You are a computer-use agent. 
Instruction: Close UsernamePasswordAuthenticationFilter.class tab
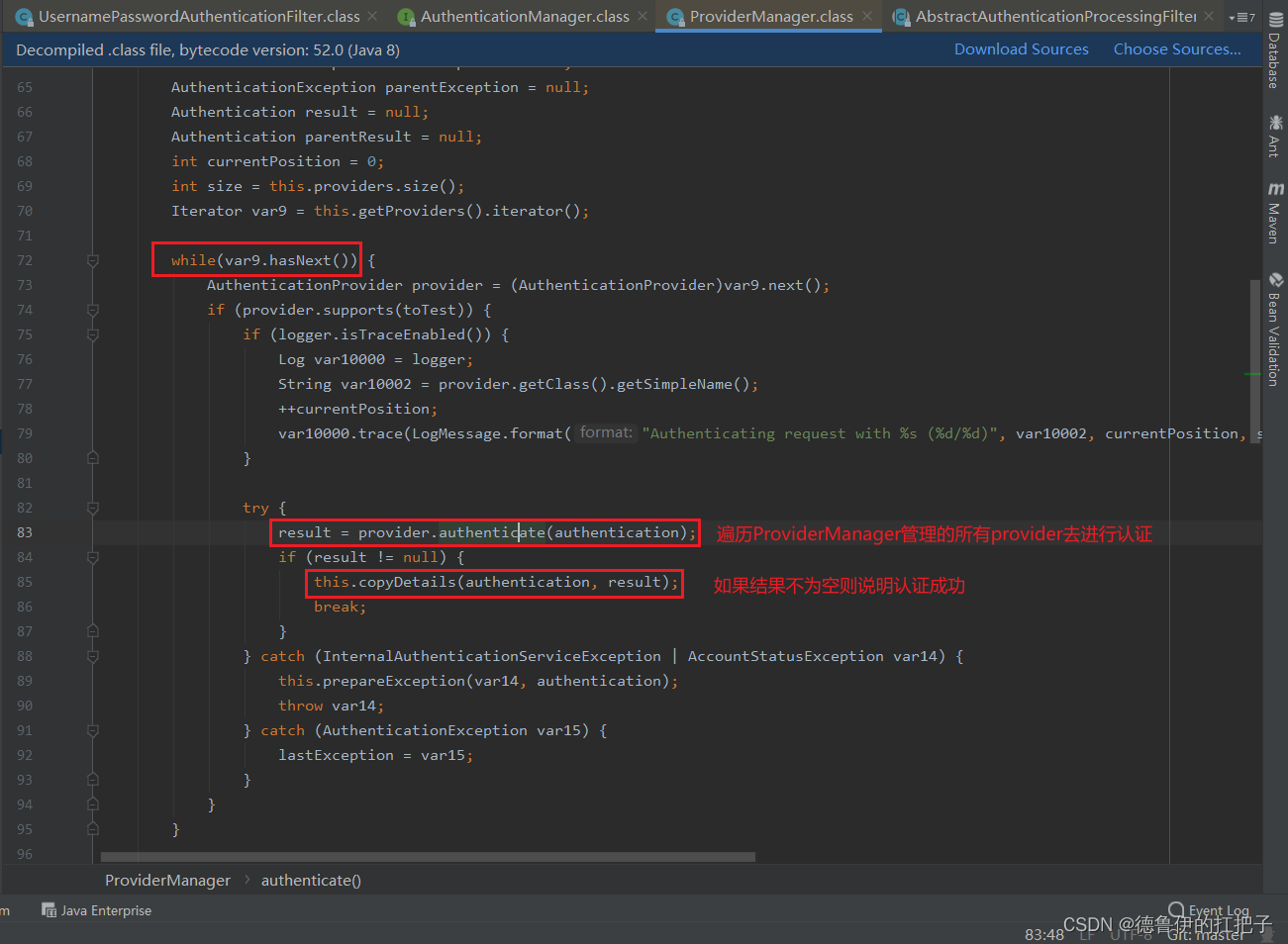372,16
